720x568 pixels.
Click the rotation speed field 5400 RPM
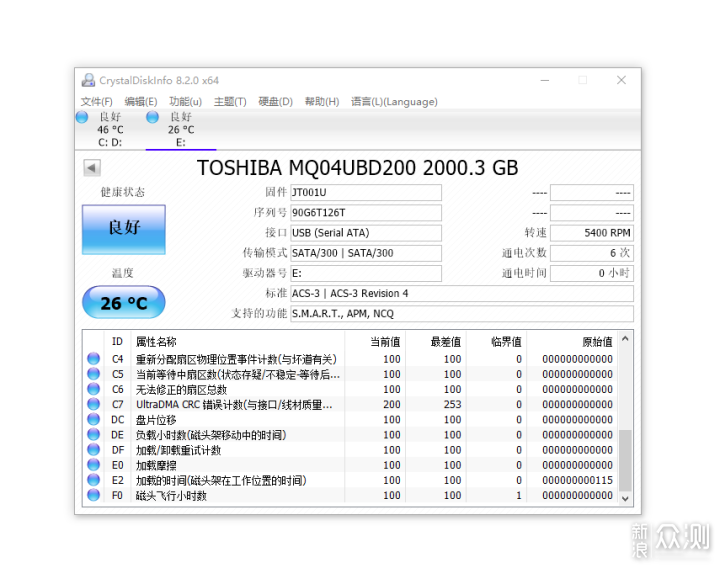click(592, 233)
